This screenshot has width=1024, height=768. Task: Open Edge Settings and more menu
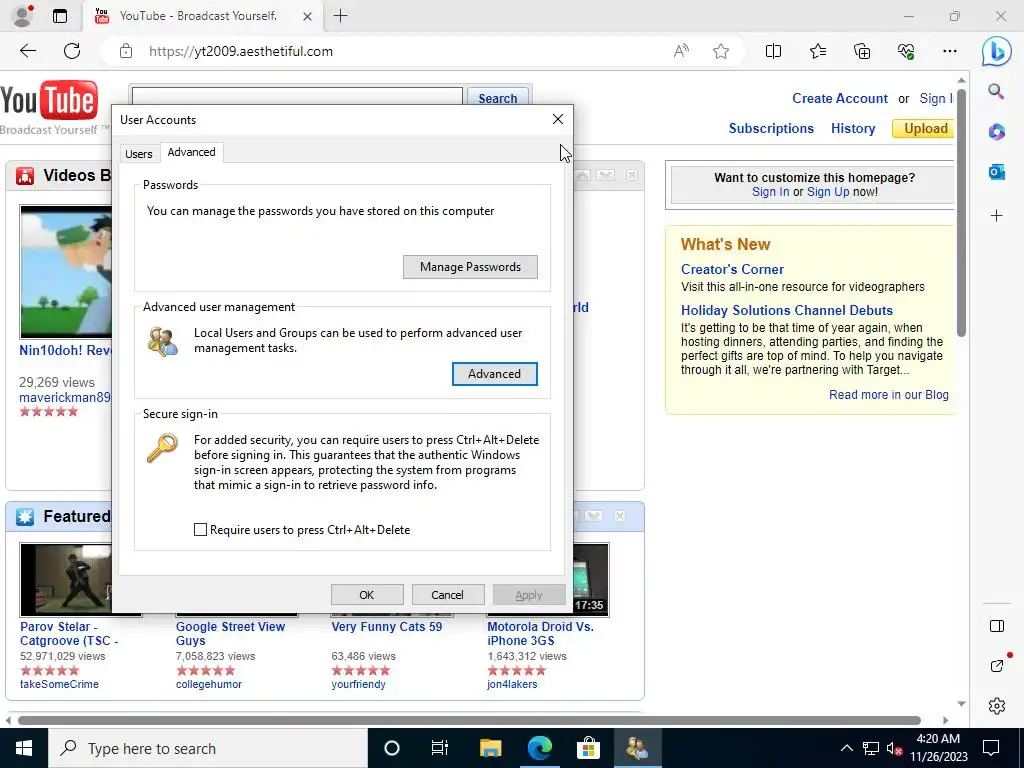click(950, 51)
